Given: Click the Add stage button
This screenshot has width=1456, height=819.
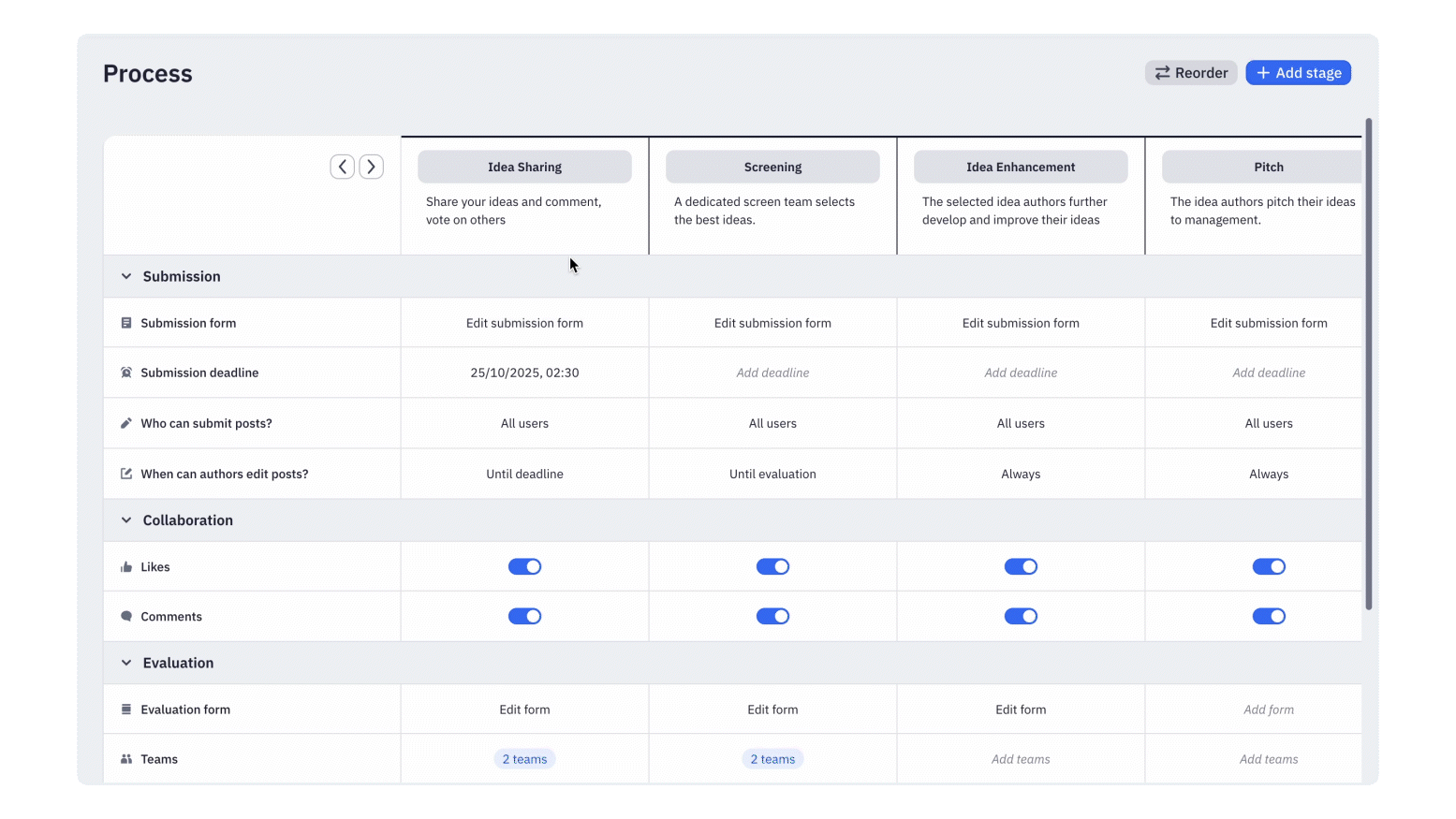Looking at the screenshot, I should (1299, 72).
